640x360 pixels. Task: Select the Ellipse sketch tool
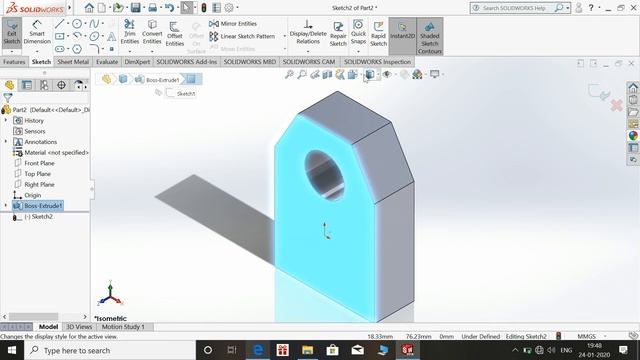(x=94, y=36)
